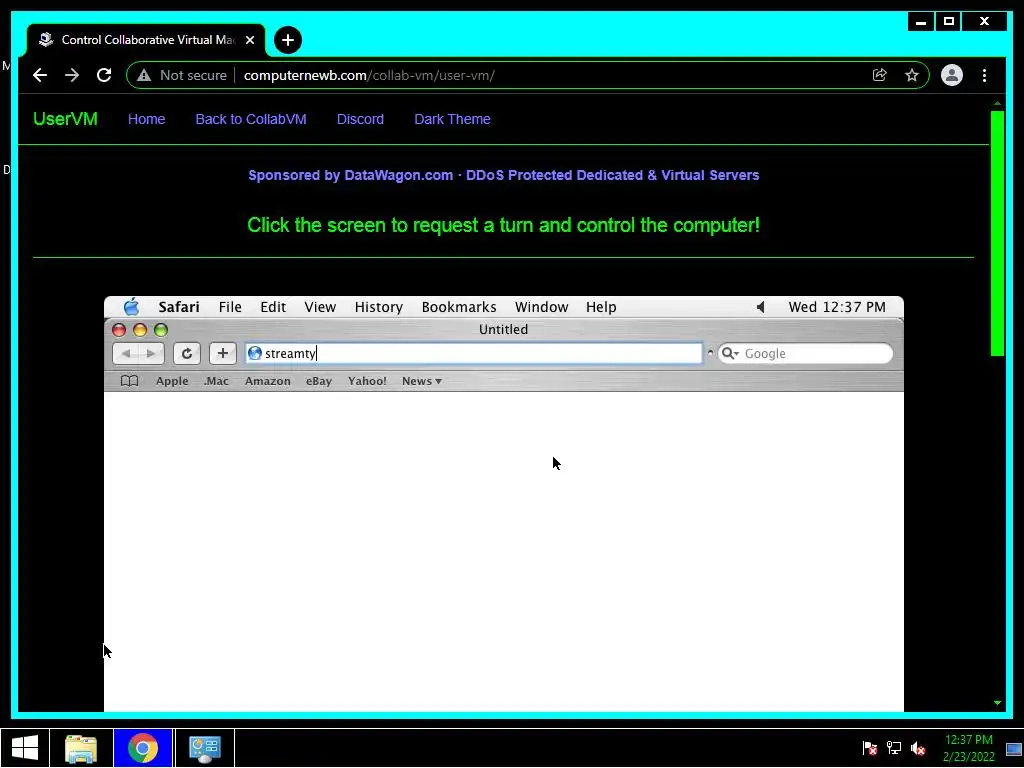Viewport: 1024px width, 768px height.
Task: Open the Window menu in Safari
Action: click(541, 307)
